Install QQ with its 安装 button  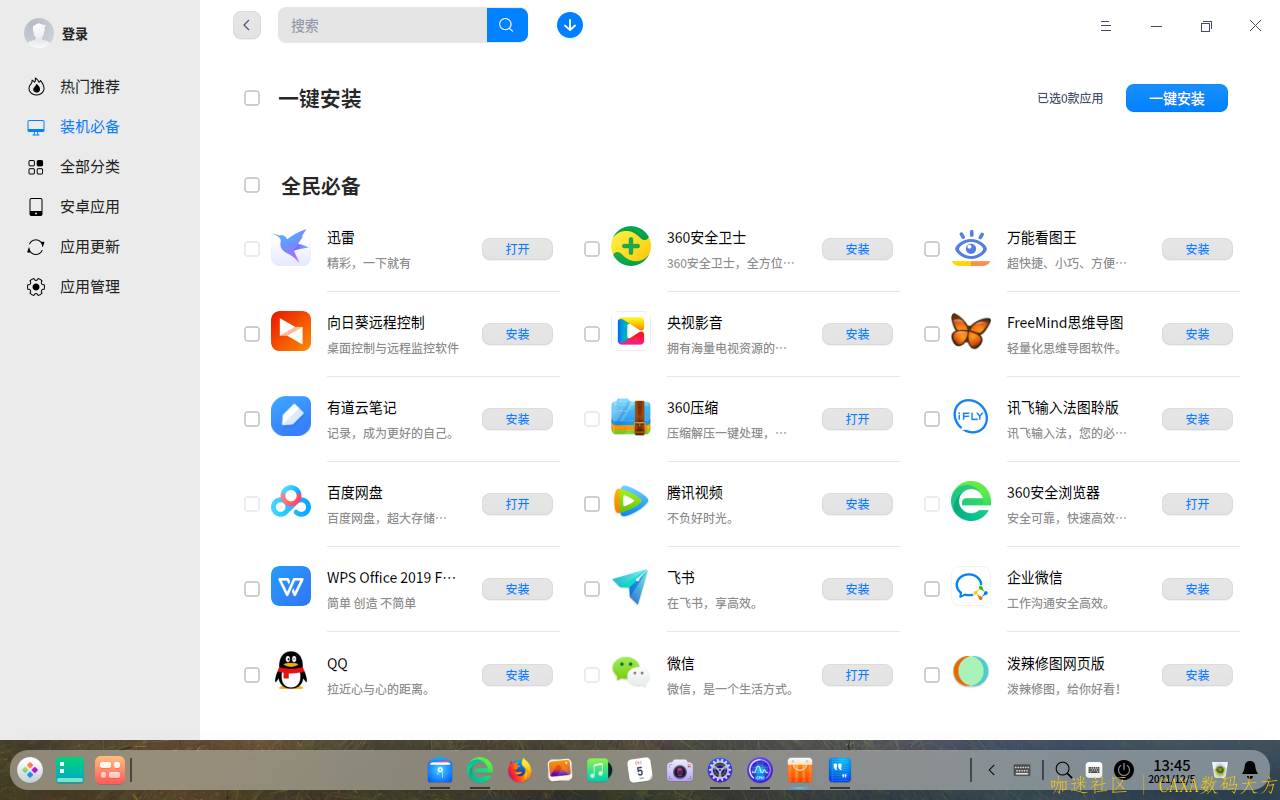pyautogui.click(x=517, y=675)
